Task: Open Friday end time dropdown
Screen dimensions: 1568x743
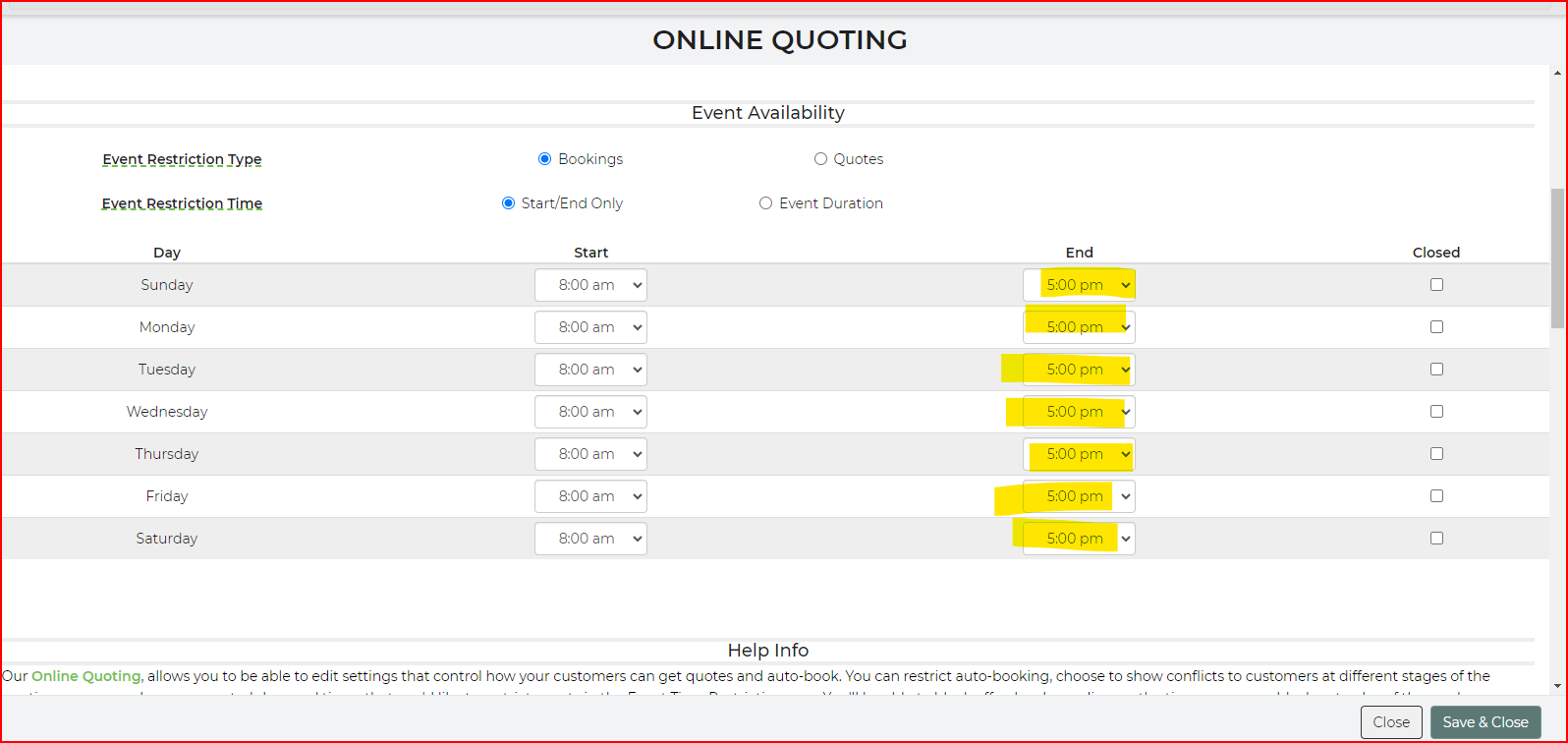Action: pos(1079,496)
